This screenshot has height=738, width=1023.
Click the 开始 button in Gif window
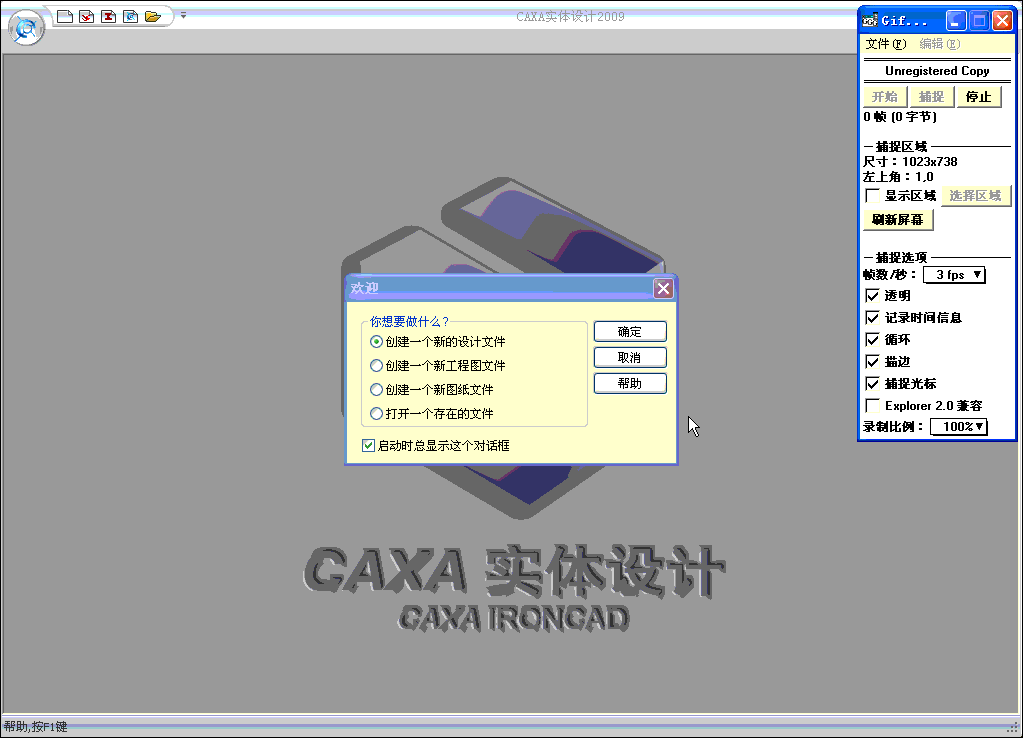tap(885, 97)
